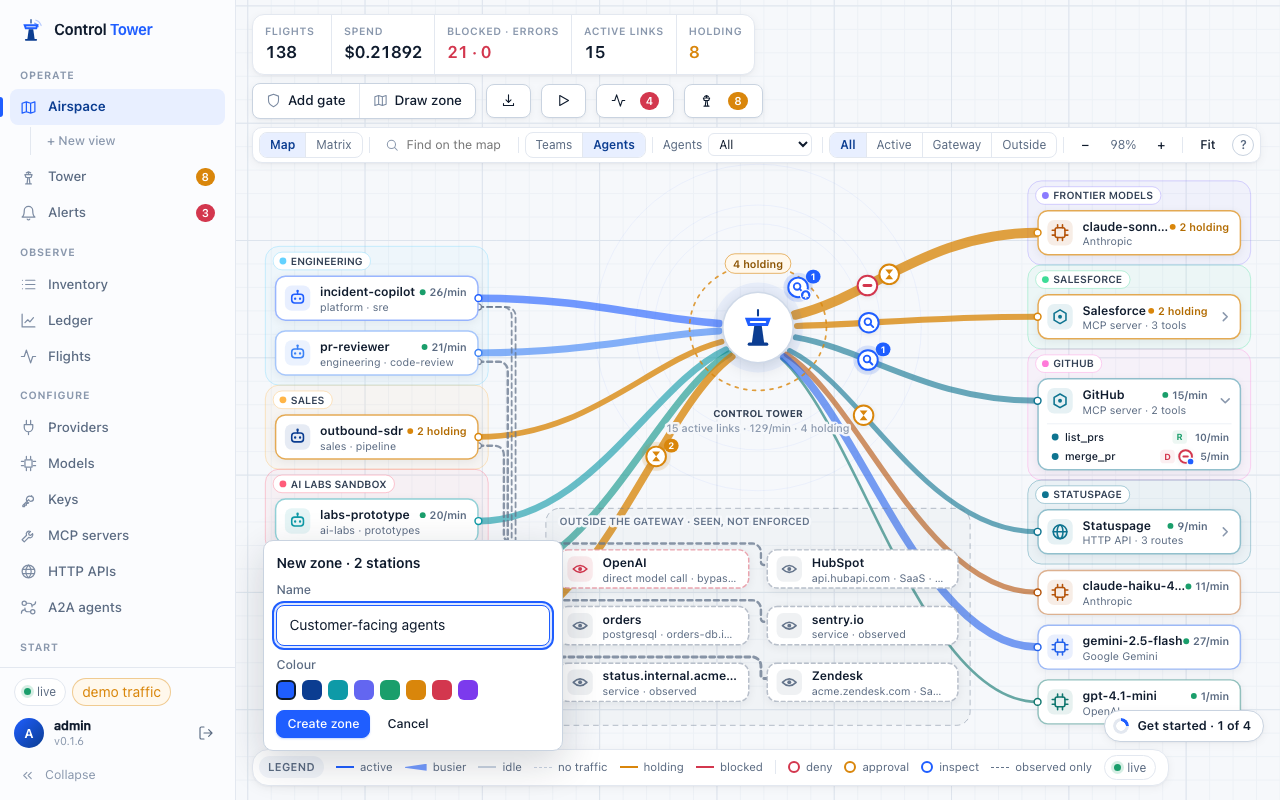Open the Agents filter dropdown
The image size is (1280, 800).
760,145
